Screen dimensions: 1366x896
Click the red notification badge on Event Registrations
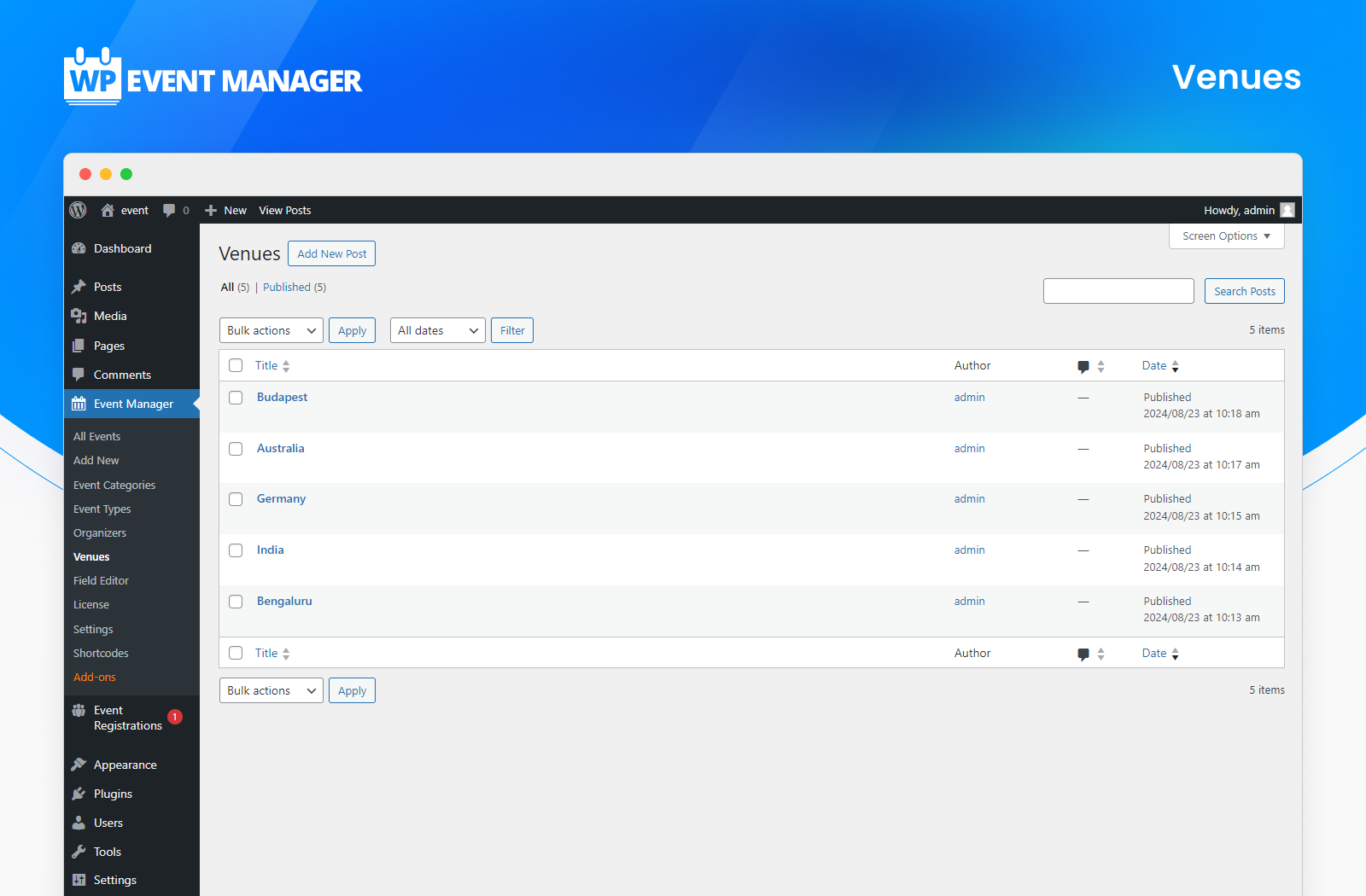tap(175, 717)
